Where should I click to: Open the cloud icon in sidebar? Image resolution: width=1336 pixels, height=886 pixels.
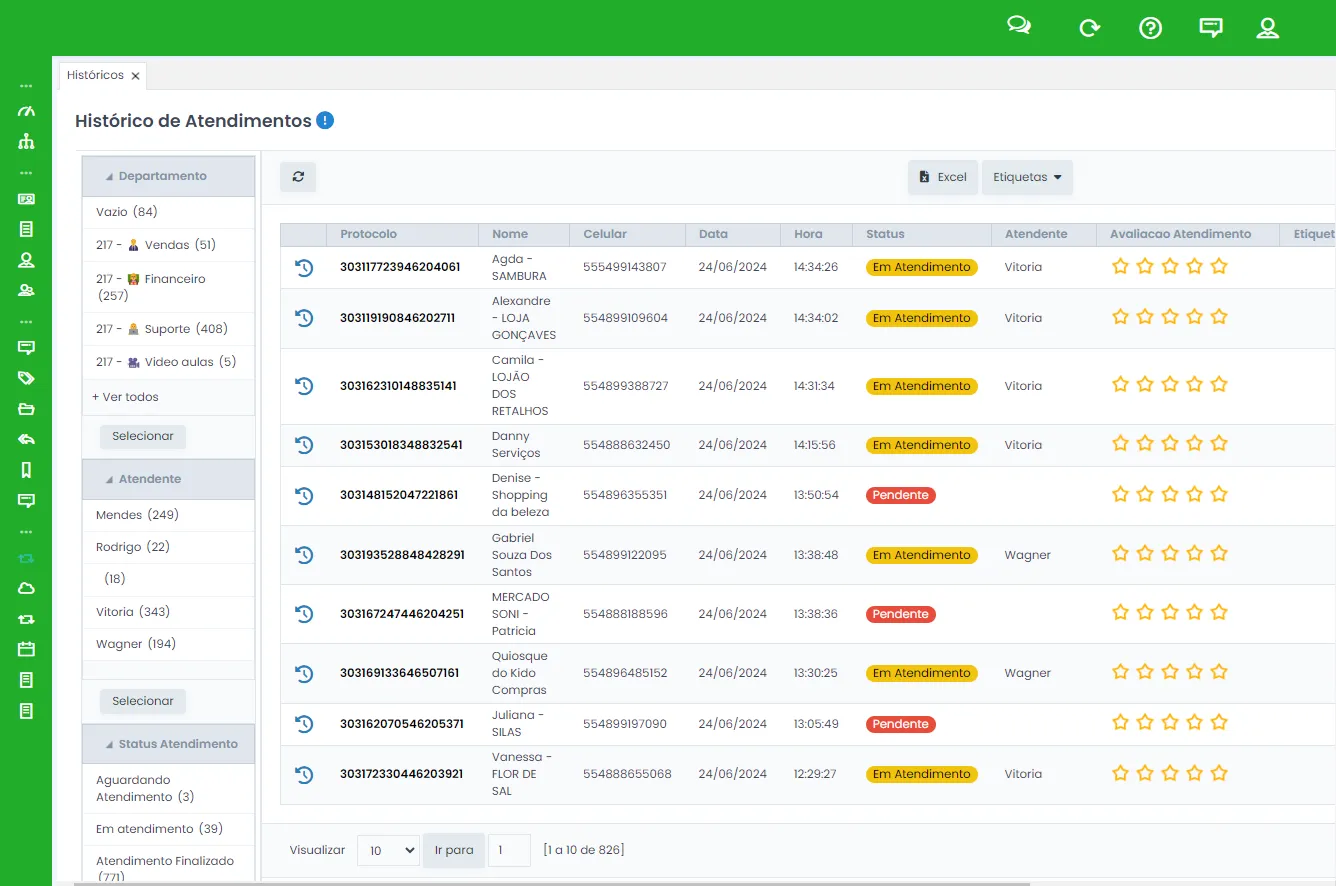coord(26,589)
